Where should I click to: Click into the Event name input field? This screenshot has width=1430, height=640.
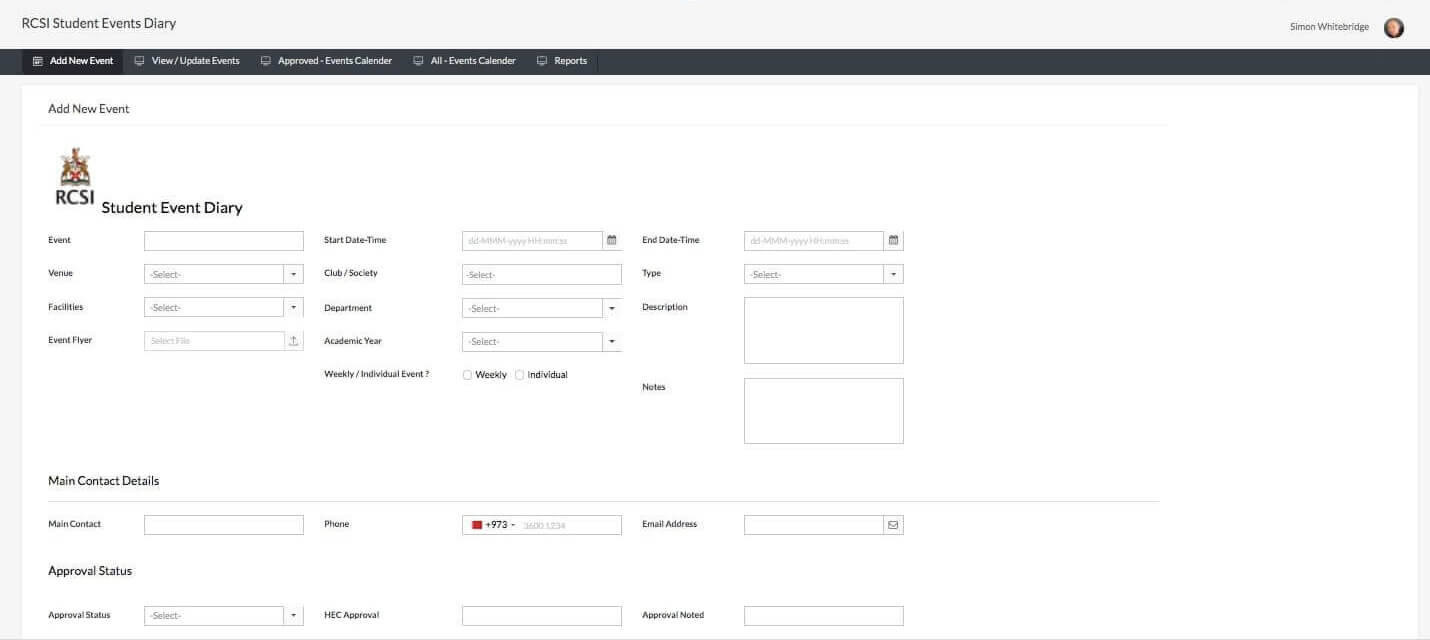click(224, 241)
